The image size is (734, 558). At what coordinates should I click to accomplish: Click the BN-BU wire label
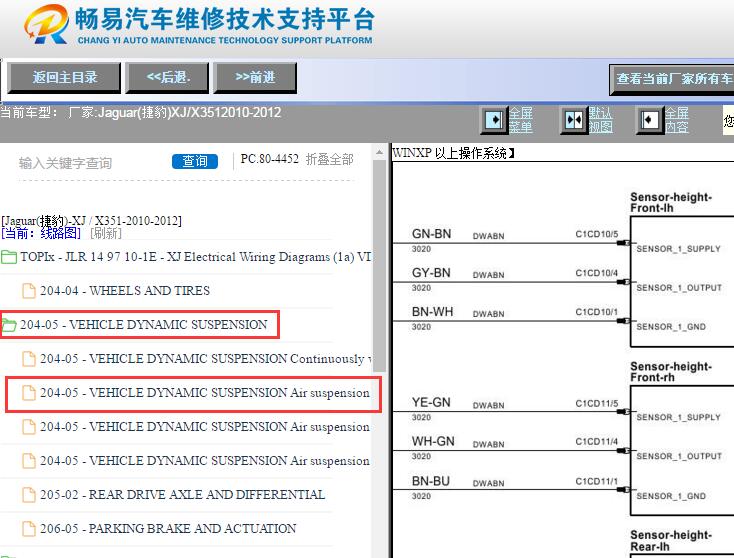[431, 481]
